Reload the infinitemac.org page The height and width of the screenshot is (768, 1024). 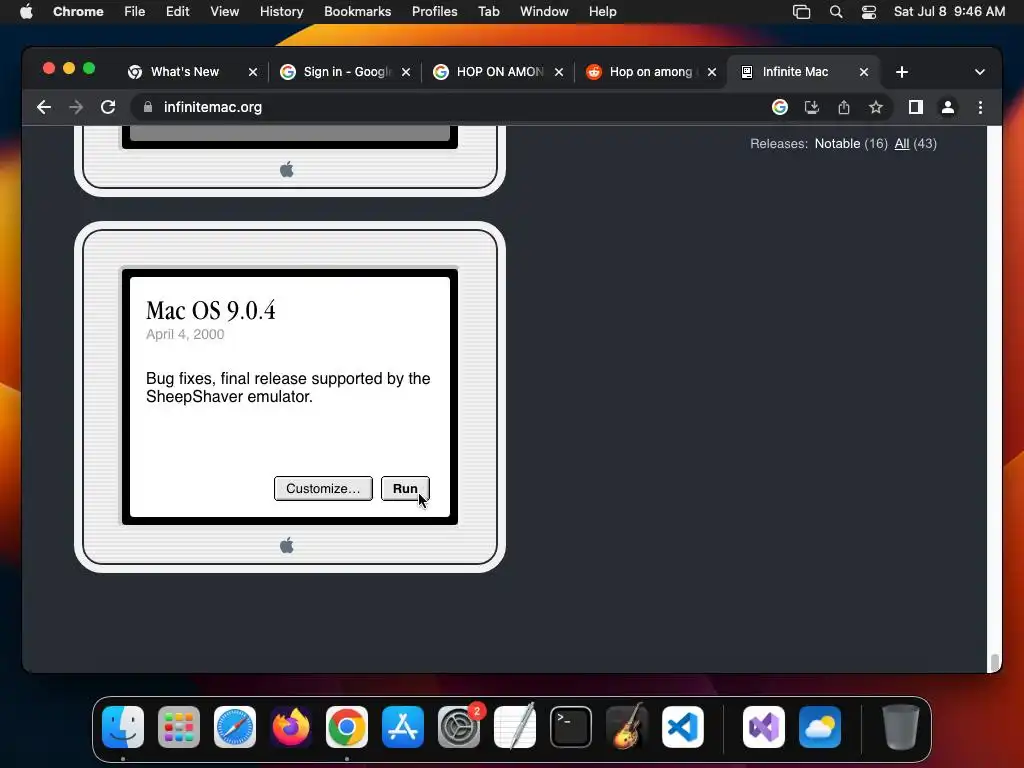point(108,107)
